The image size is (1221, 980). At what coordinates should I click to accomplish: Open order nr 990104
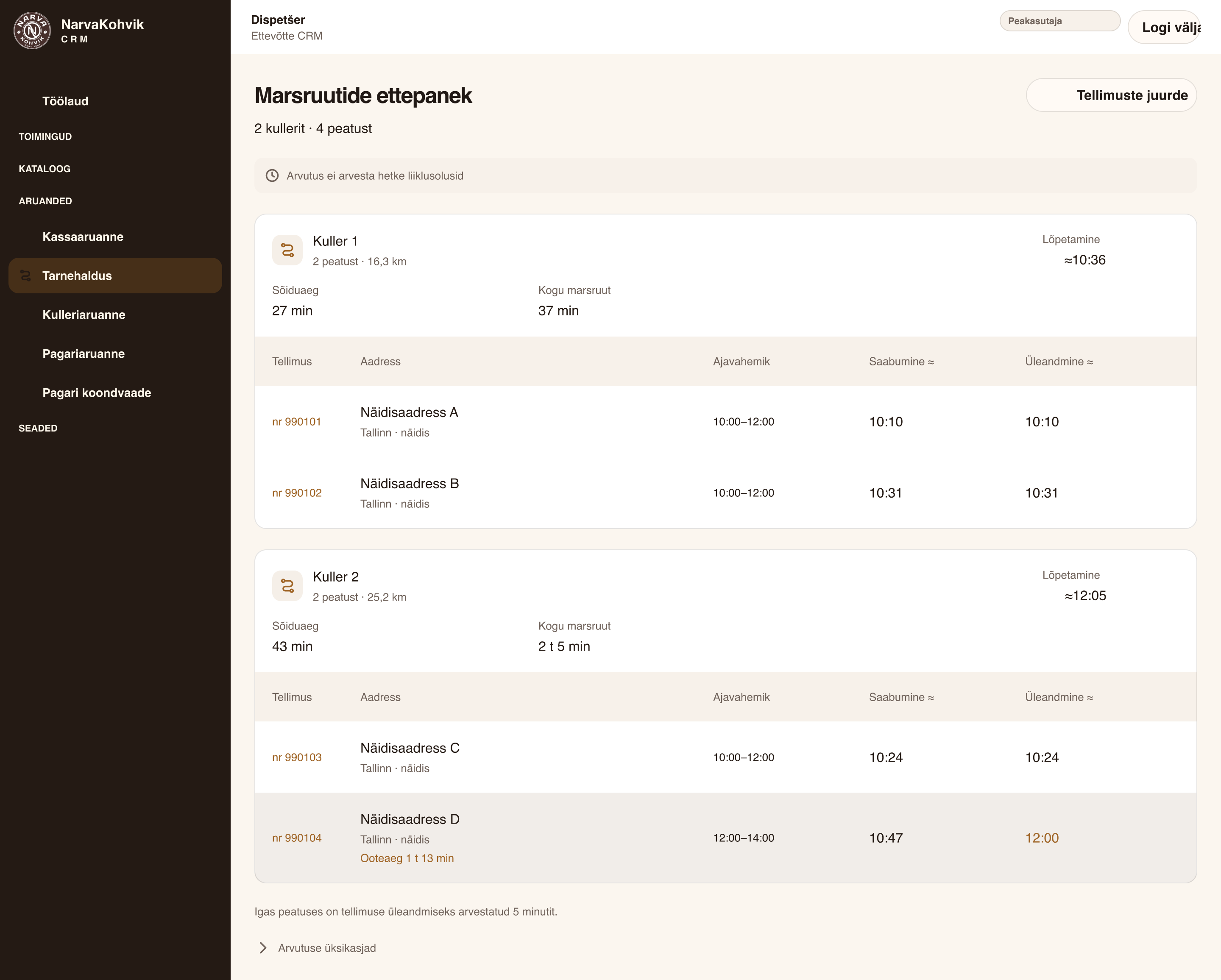pos(297,838)
